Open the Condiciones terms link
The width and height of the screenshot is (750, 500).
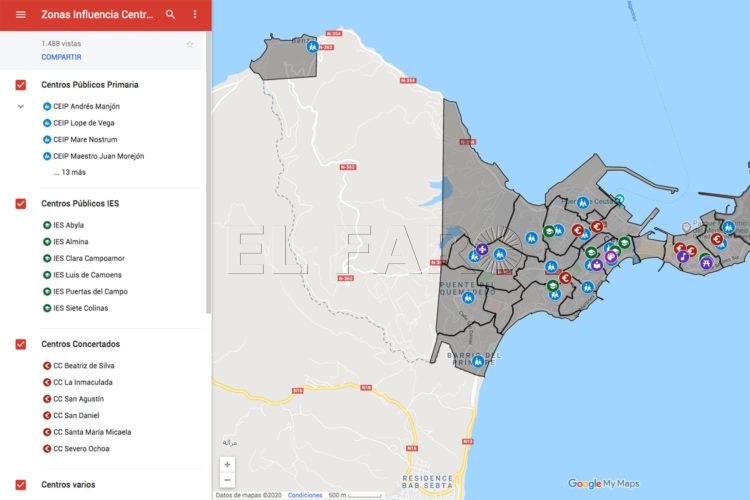tap(305, 495)
